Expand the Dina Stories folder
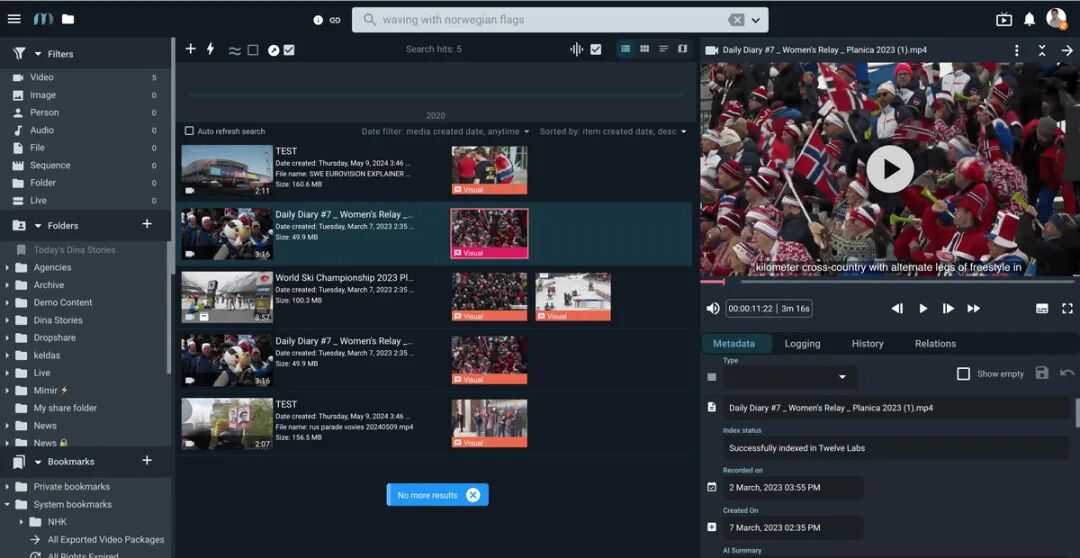The width and height of the screenshot is (1080, 558). point(8,320)
